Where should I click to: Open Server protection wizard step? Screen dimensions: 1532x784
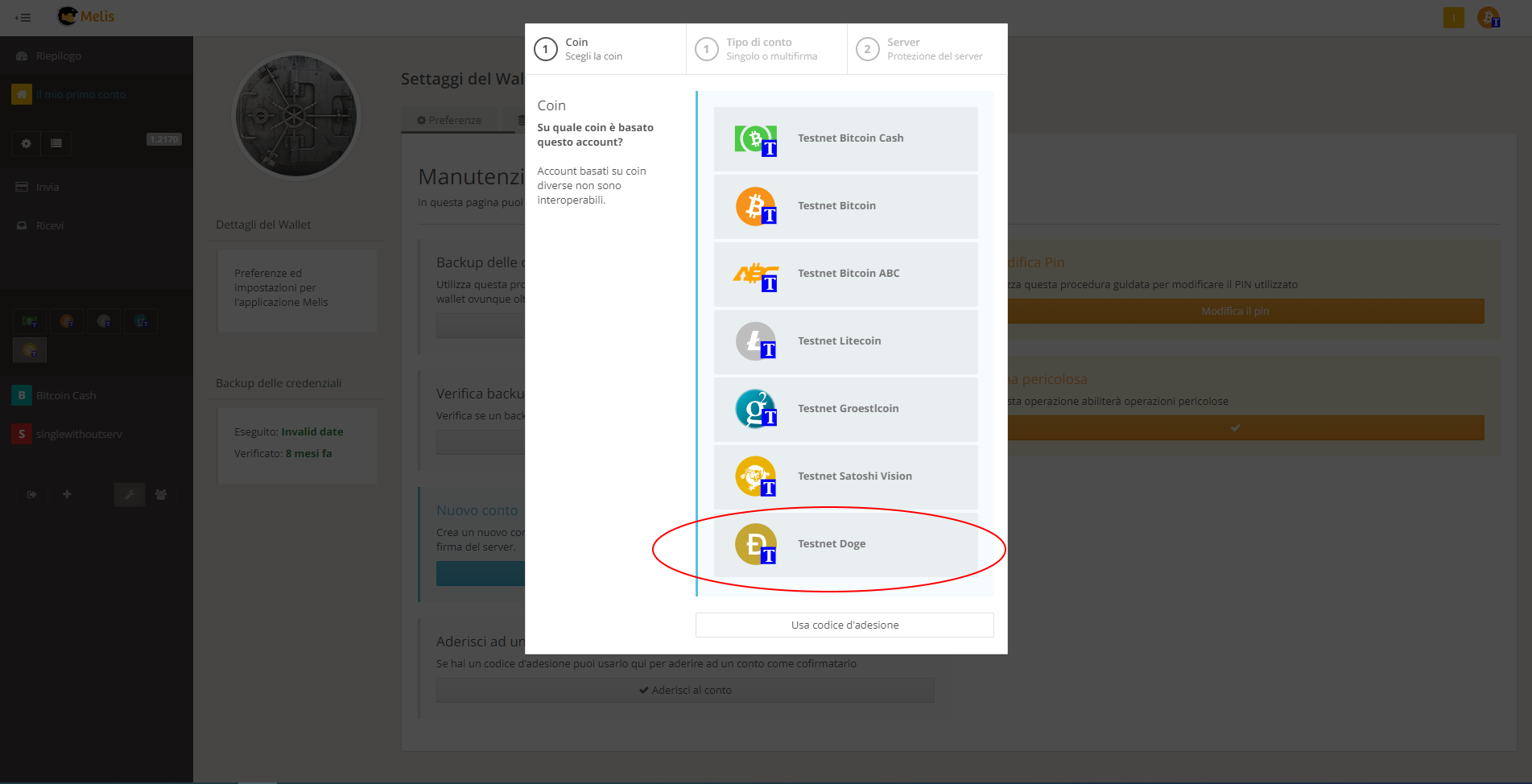click(x=927, y=49)
